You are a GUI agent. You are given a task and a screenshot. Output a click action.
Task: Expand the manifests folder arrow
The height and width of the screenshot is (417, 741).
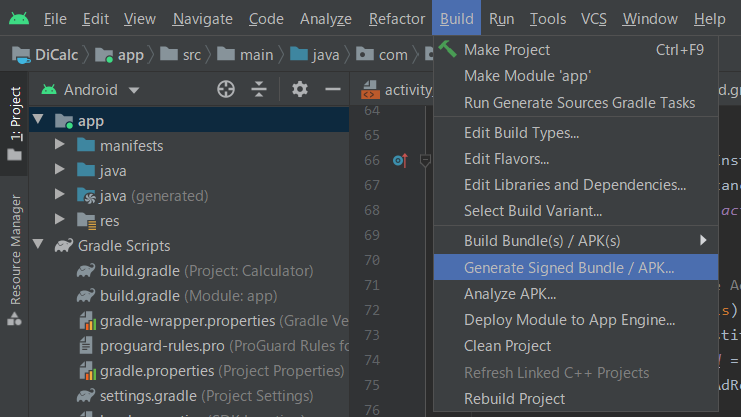pyautogui.click(x=60, y=144)
